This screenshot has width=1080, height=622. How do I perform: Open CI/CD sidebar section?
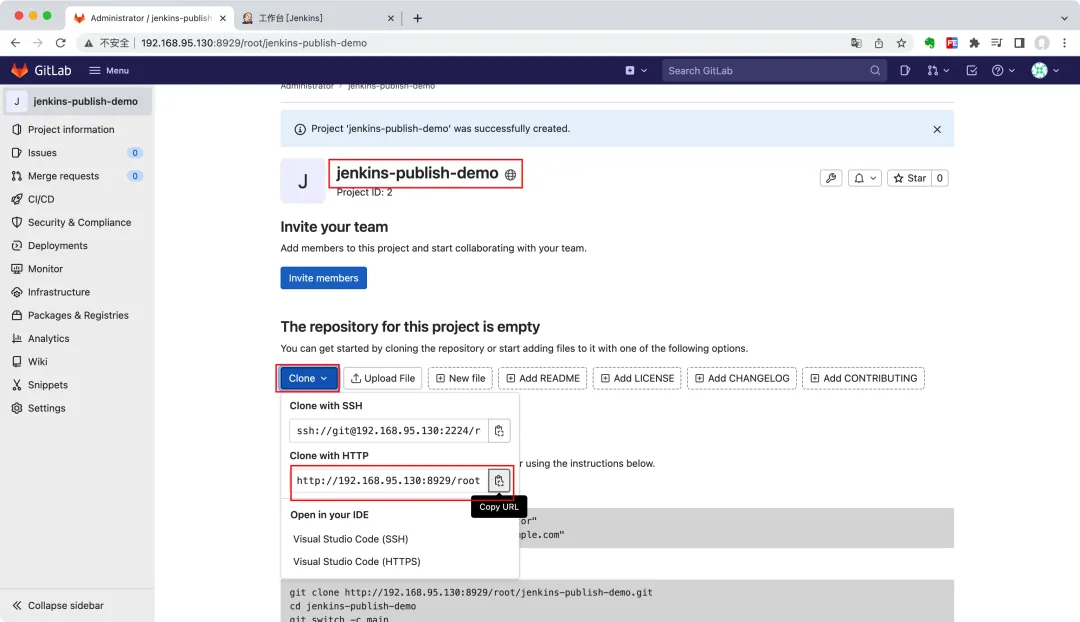point(77,199)
